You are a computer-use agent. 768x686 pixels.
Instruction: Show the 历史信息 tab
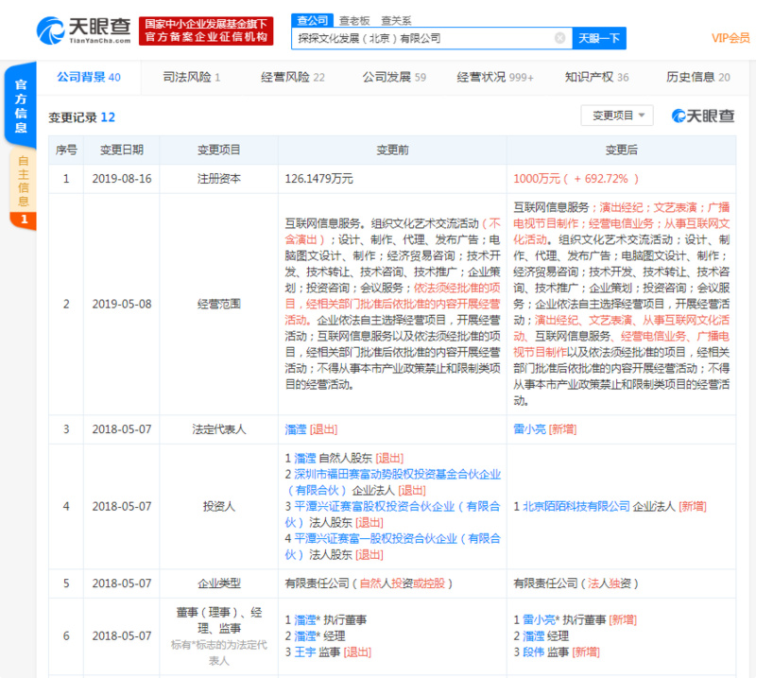tap(697, 77)
